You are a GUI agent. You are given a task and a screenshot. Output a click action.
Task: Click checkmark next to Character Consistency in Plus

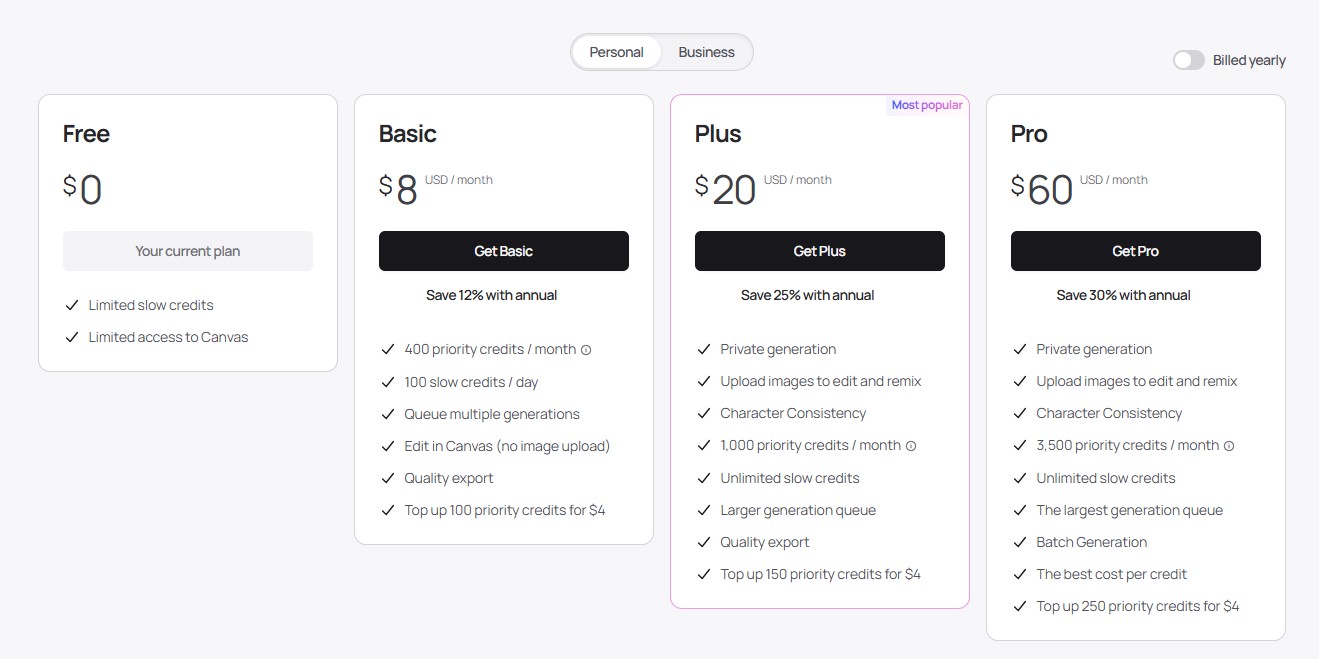point(704,414)
